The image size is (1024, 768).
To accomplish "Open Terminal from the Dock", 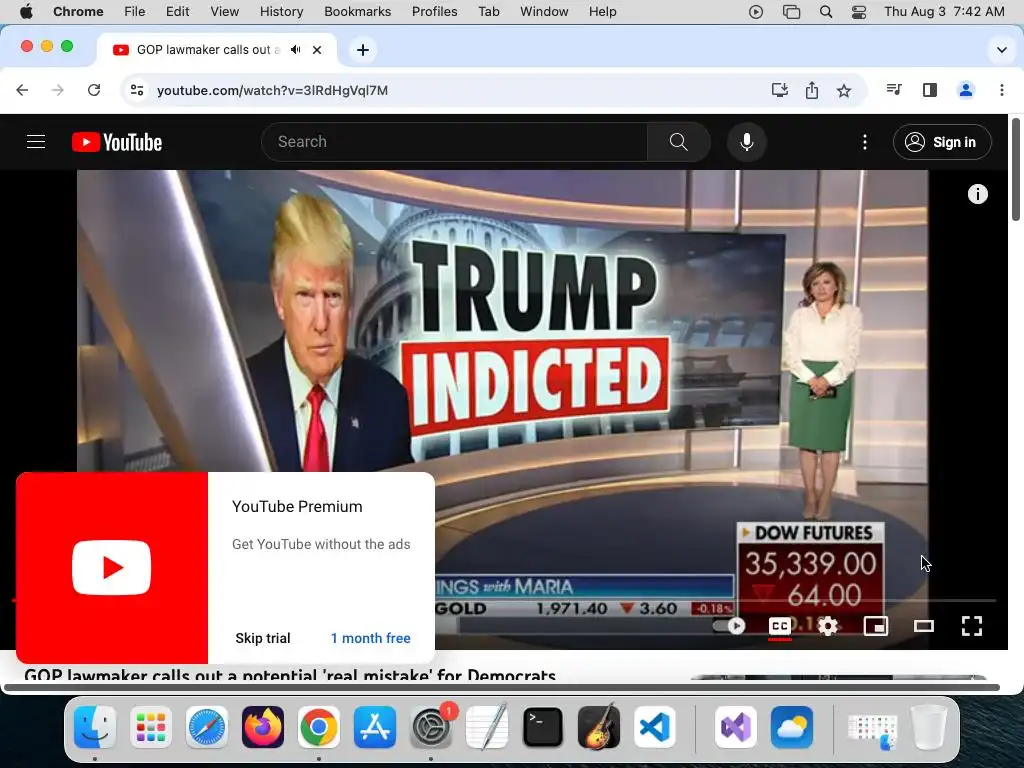I will [543, 727].
